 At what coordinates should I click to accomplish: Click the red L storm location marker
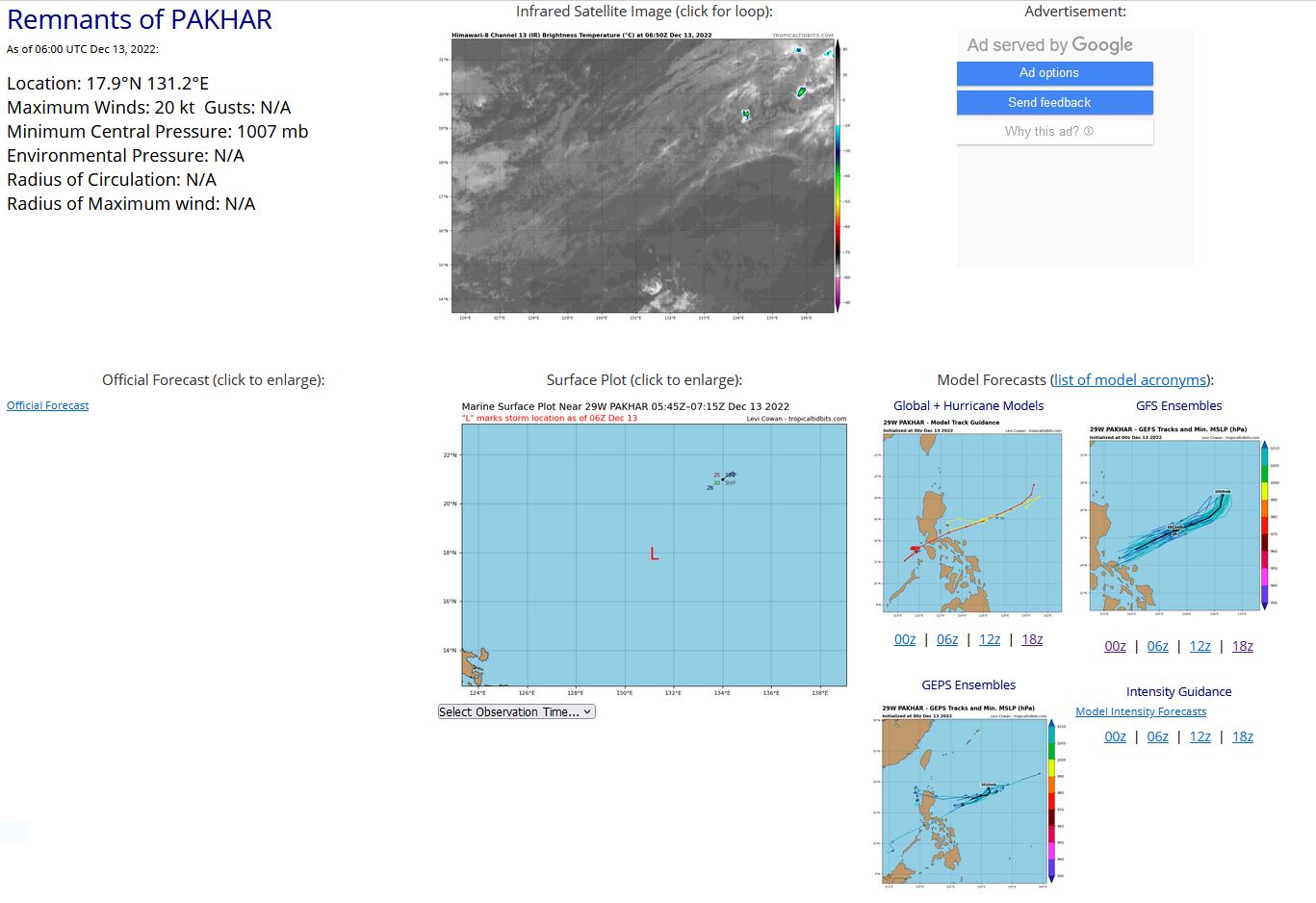click(655, 554)
